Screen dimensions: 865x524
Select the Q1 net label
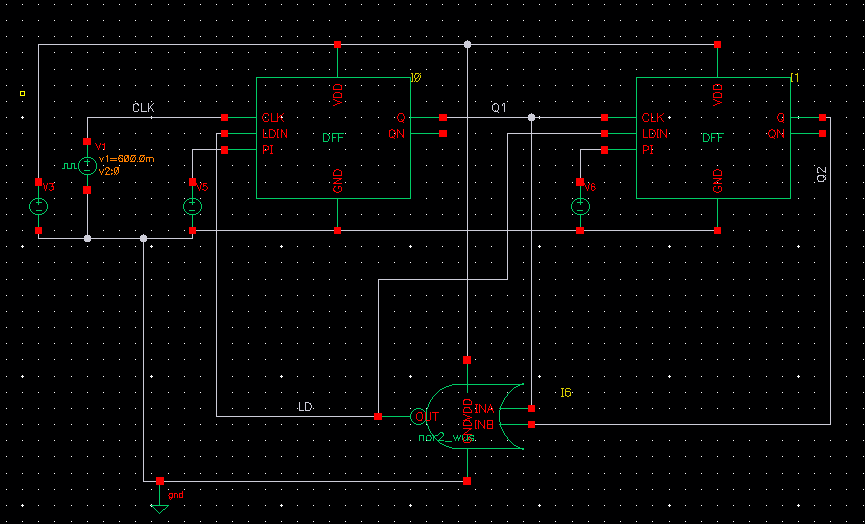click(x=499, y=108)
